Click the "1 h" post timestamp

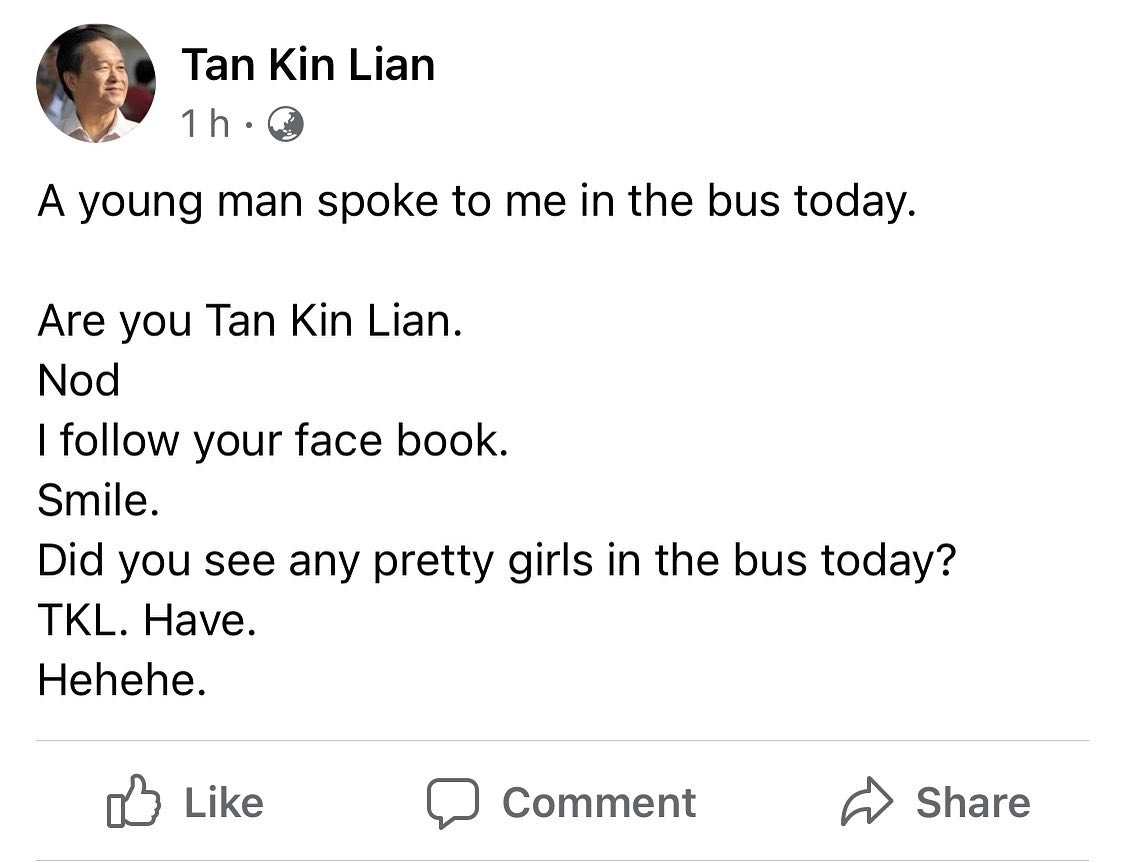click(x=205, y=124)
